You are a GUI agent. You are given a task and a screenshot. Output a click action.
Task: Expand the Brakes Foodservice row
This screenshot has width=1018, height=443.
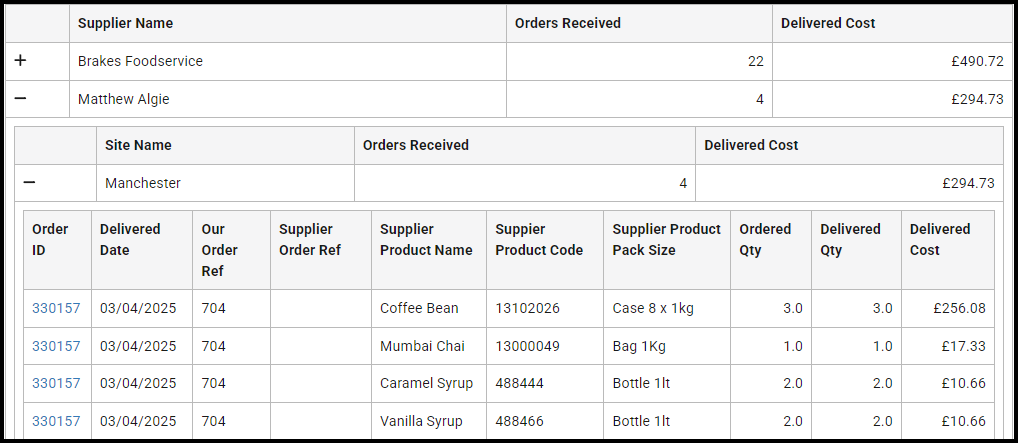21,61
